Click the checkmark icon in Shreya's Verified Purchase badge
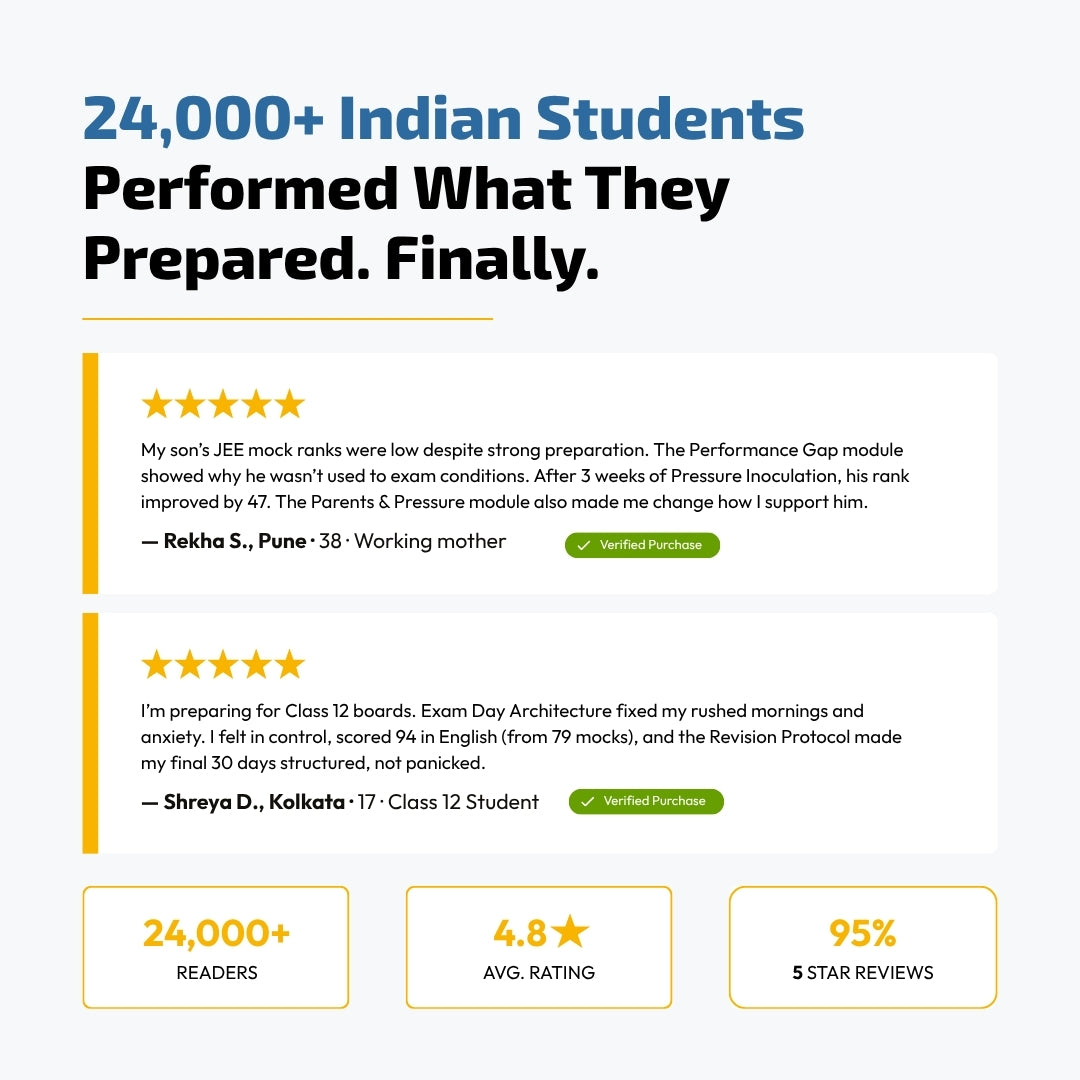Screen dimensions: 1080x1080 point(587,802)
